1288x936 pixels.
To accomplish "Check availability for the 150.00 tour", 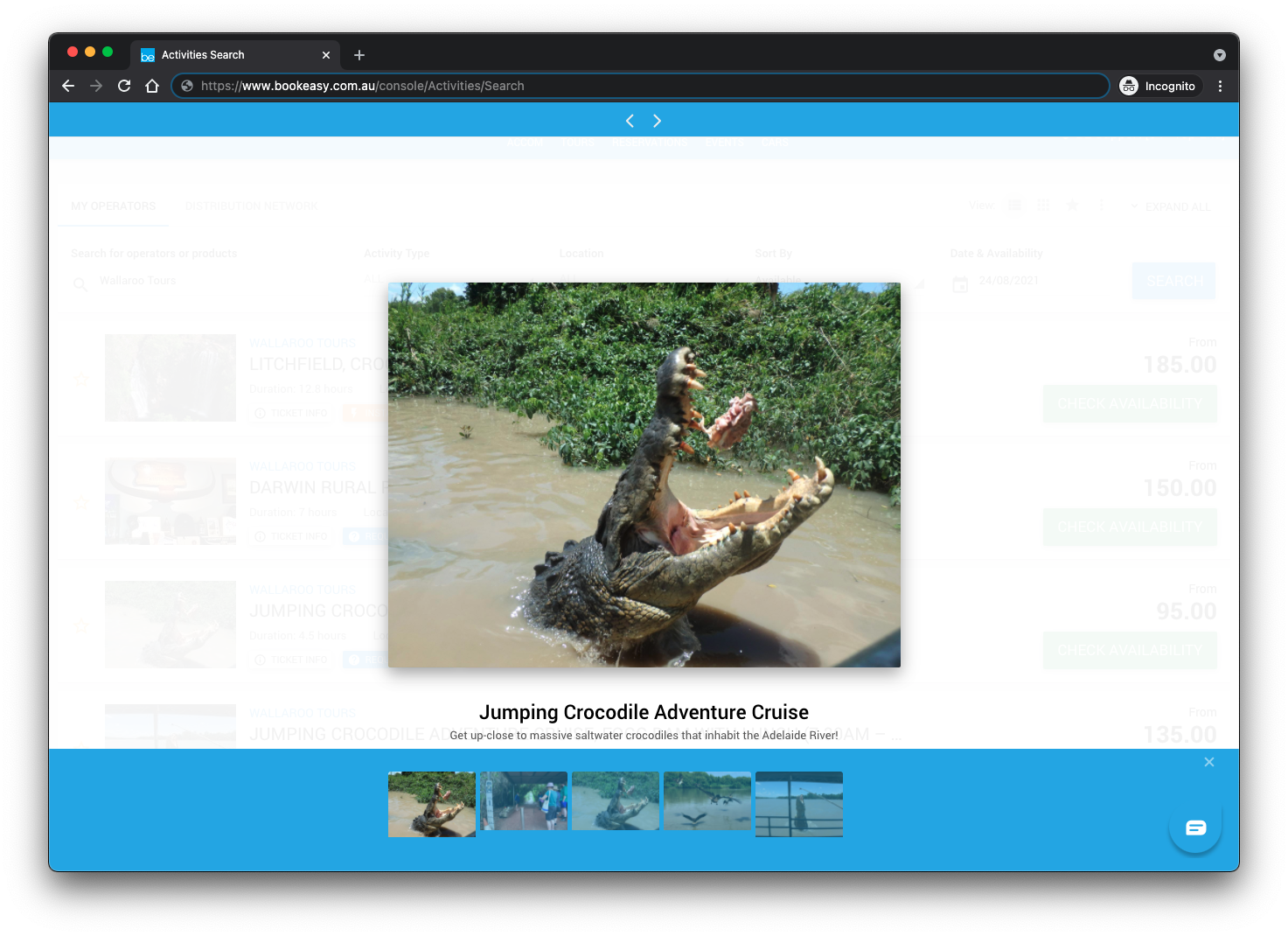I will coord(1130,527).
